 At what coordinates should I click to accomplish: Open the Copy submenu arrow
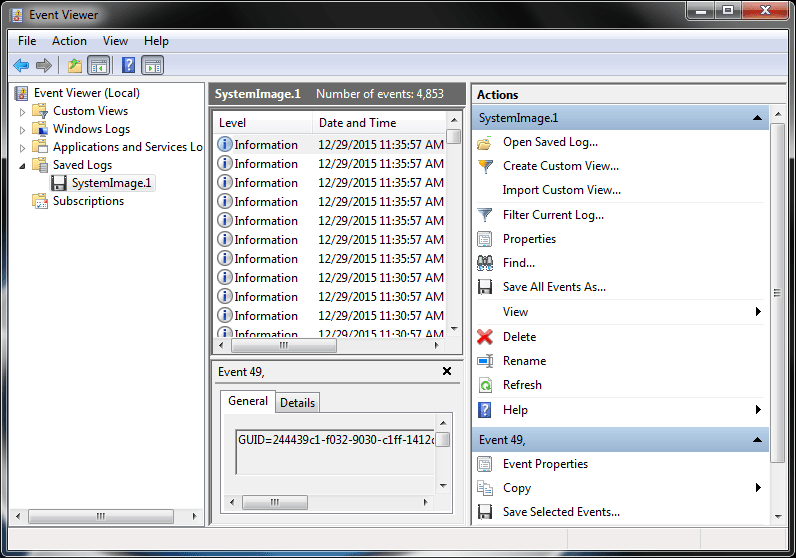pyautogui.click(x=758, y=488)
